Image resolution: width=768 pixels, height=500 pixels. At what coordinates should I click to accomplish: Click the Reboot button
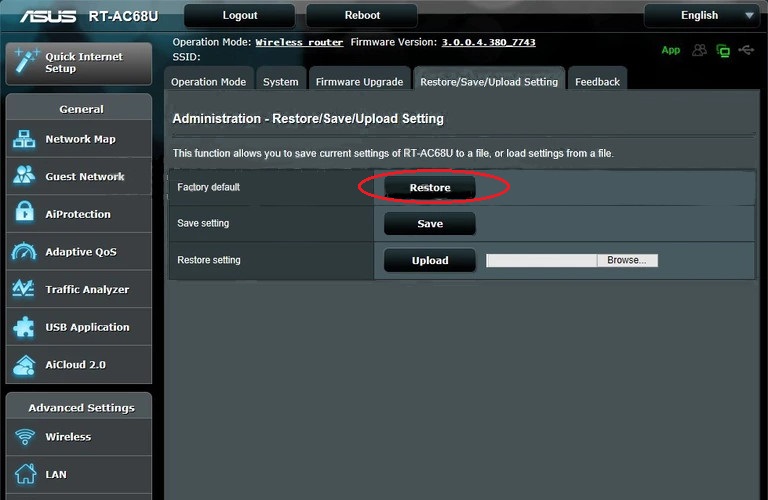362,16
